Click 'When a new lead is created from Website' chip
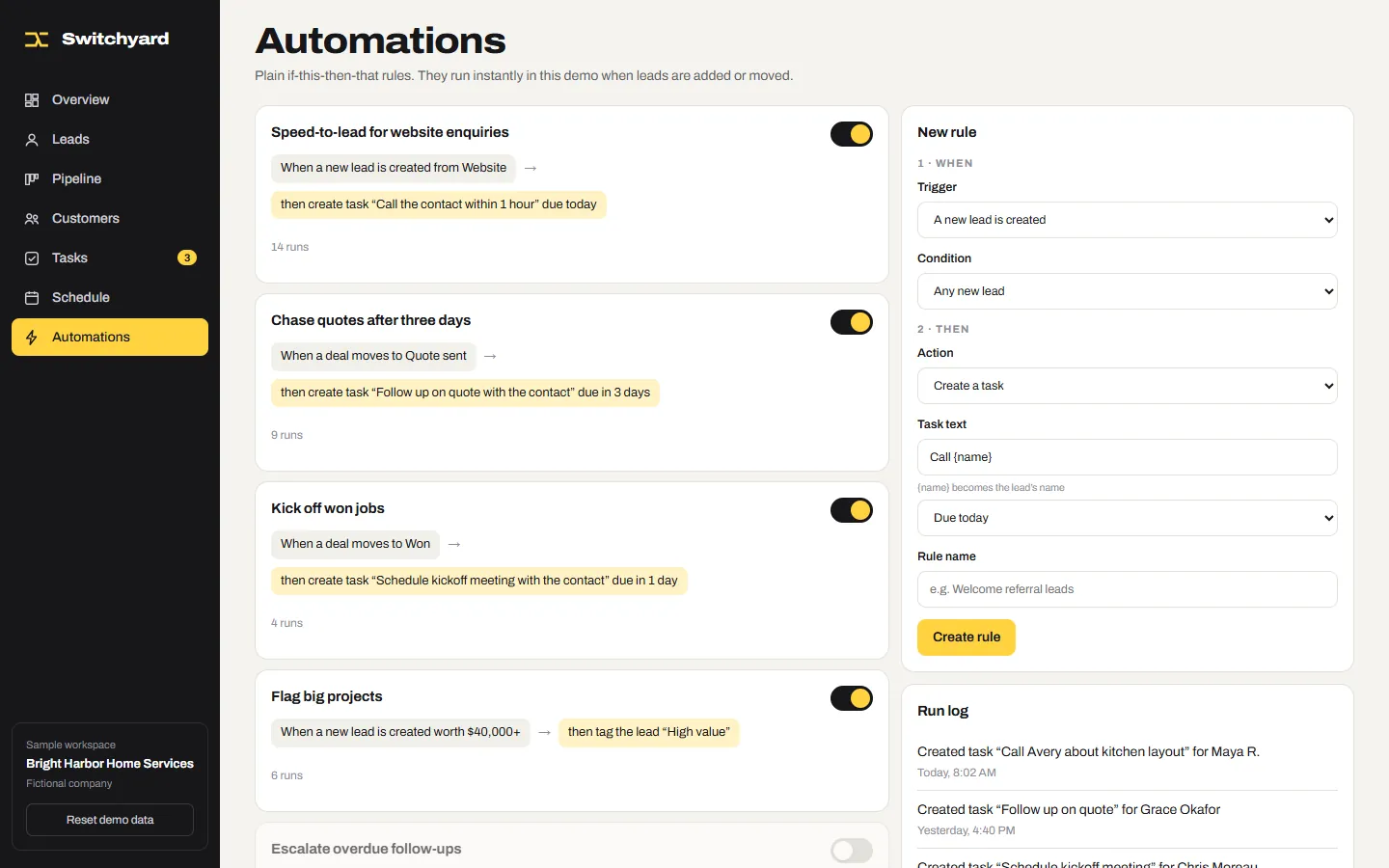The height and width of the screenshot is (868, 1389). click(394, 168)
